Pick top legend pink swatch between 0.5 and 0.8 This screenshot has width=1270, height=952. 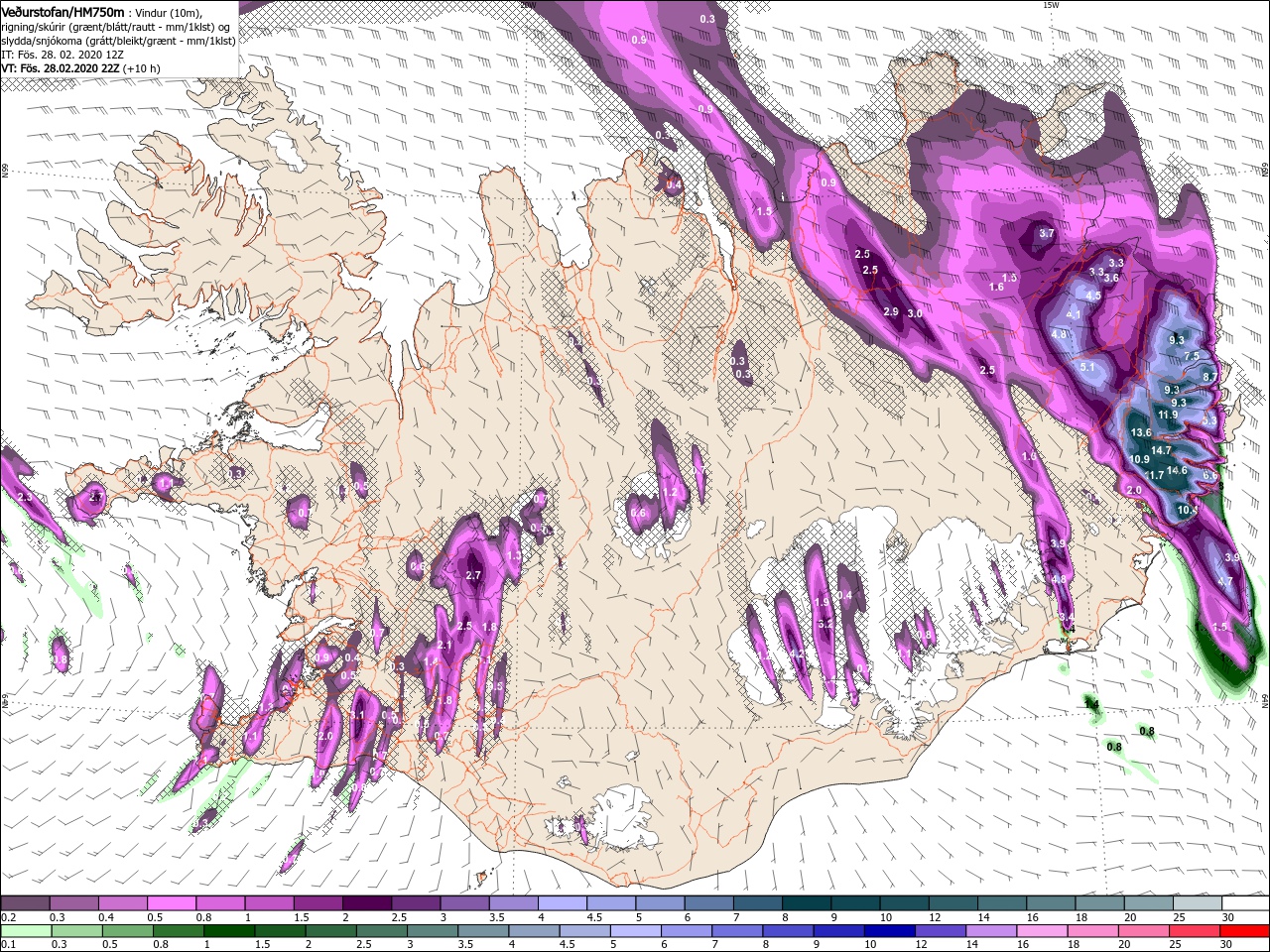171,903
